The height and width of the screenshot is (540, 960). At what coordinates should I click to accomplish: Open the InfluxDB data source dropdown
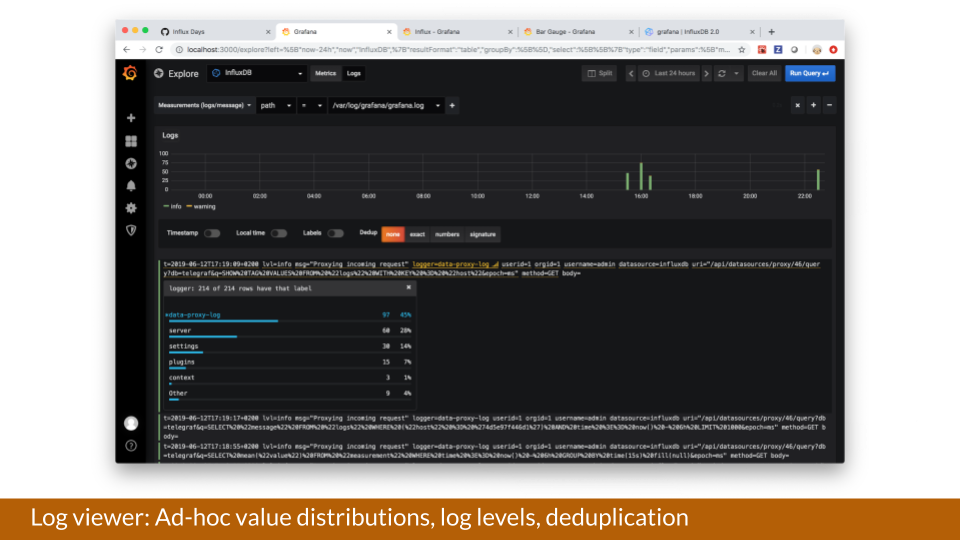click(x=257, y=73)
